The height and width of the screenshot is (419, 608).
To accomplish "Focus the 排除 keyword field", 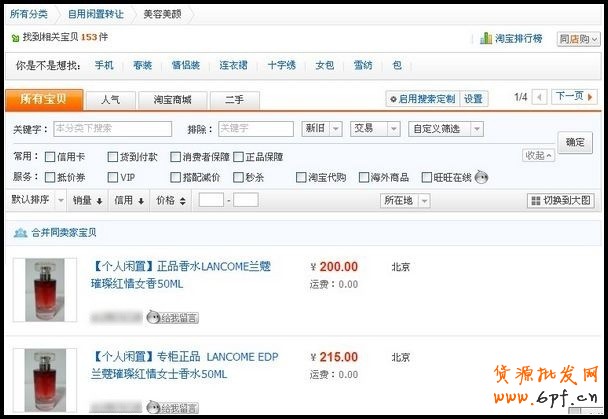I will click(256, 129).
